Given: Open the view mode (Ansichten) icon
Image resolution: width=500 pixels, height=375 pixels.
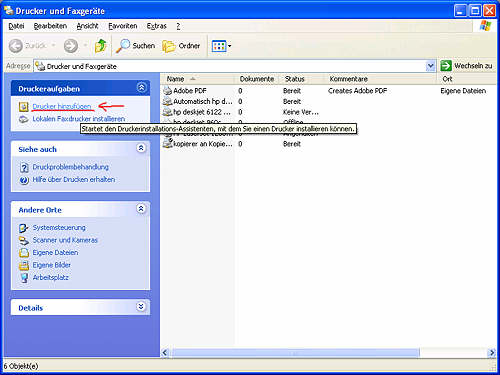Looking at the screenshot, I should point(219,46).
